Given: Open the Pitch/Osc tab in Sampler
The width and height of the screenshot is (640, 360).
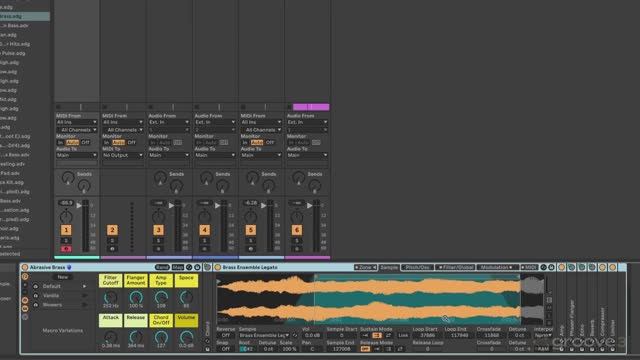Looking at the screenshot, I should point(417,267).
